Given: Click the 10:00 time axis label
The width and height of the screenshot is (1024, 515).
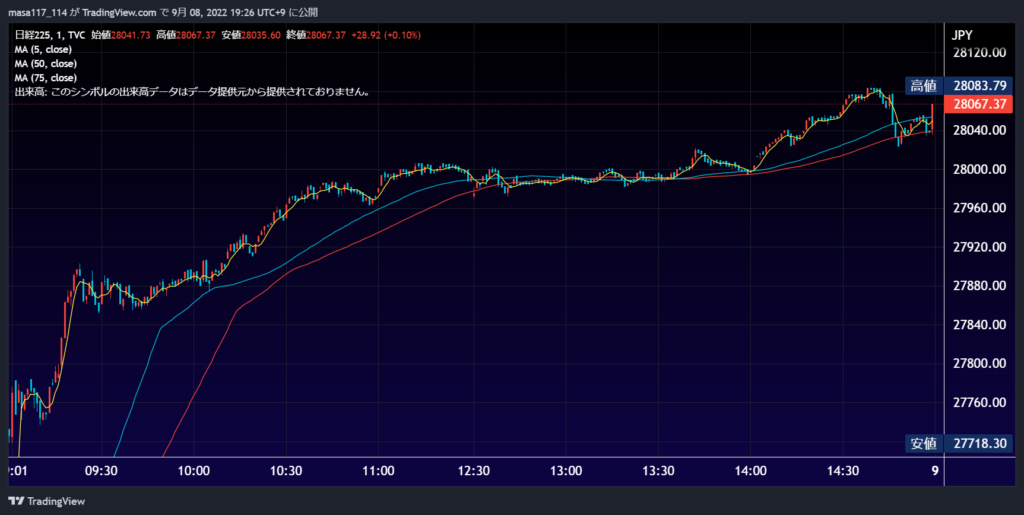Looking at the screenshot, I should coord(194,471).
